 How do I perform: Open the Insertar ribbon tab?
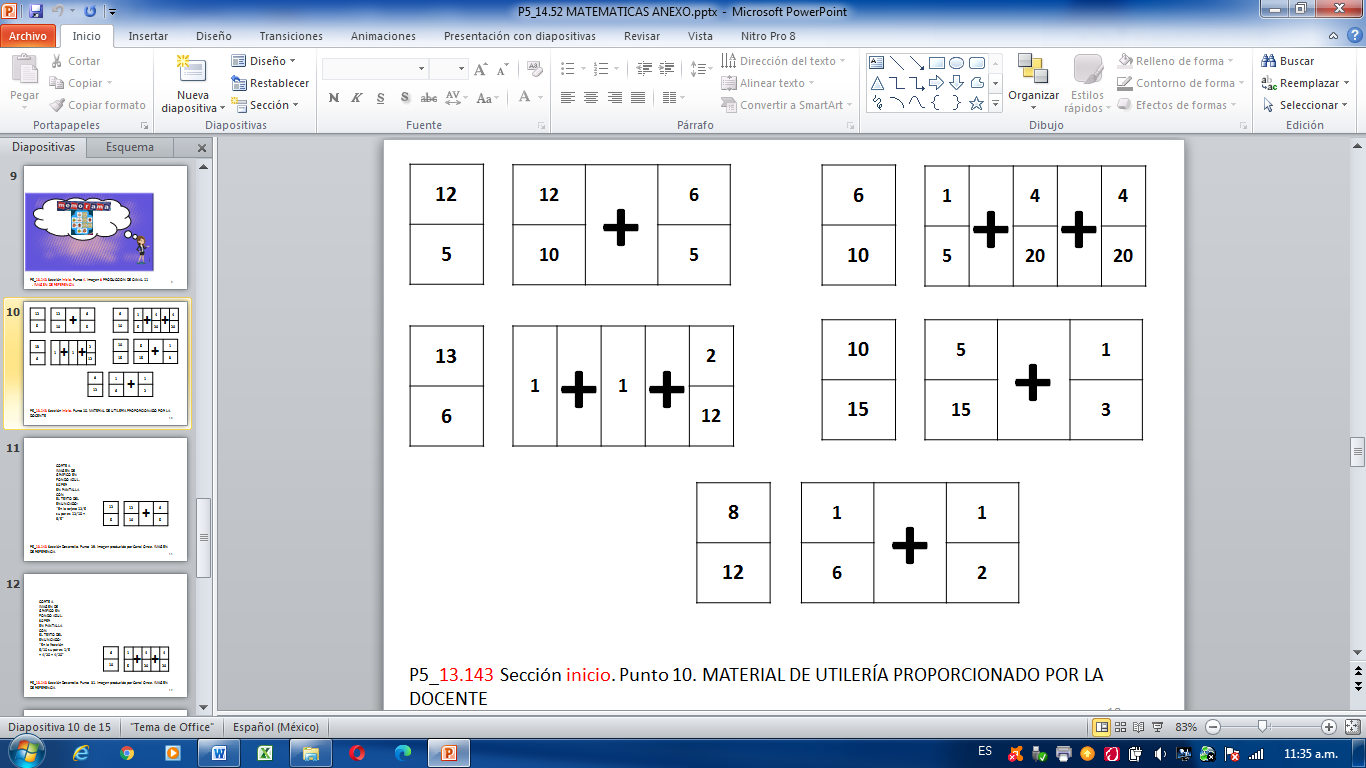tap(148, 36)
